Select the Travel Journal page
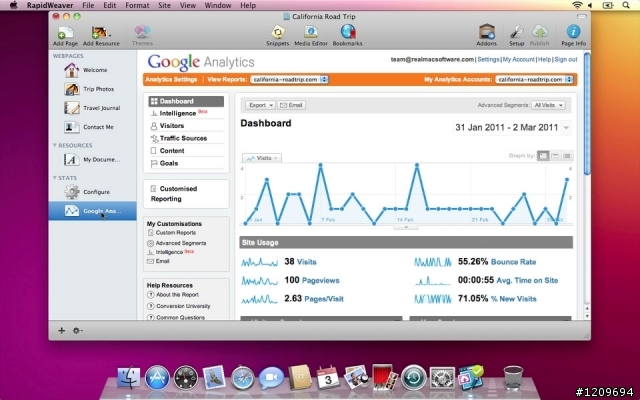Screen dimensions: 640x400 [x=93, y=108]
